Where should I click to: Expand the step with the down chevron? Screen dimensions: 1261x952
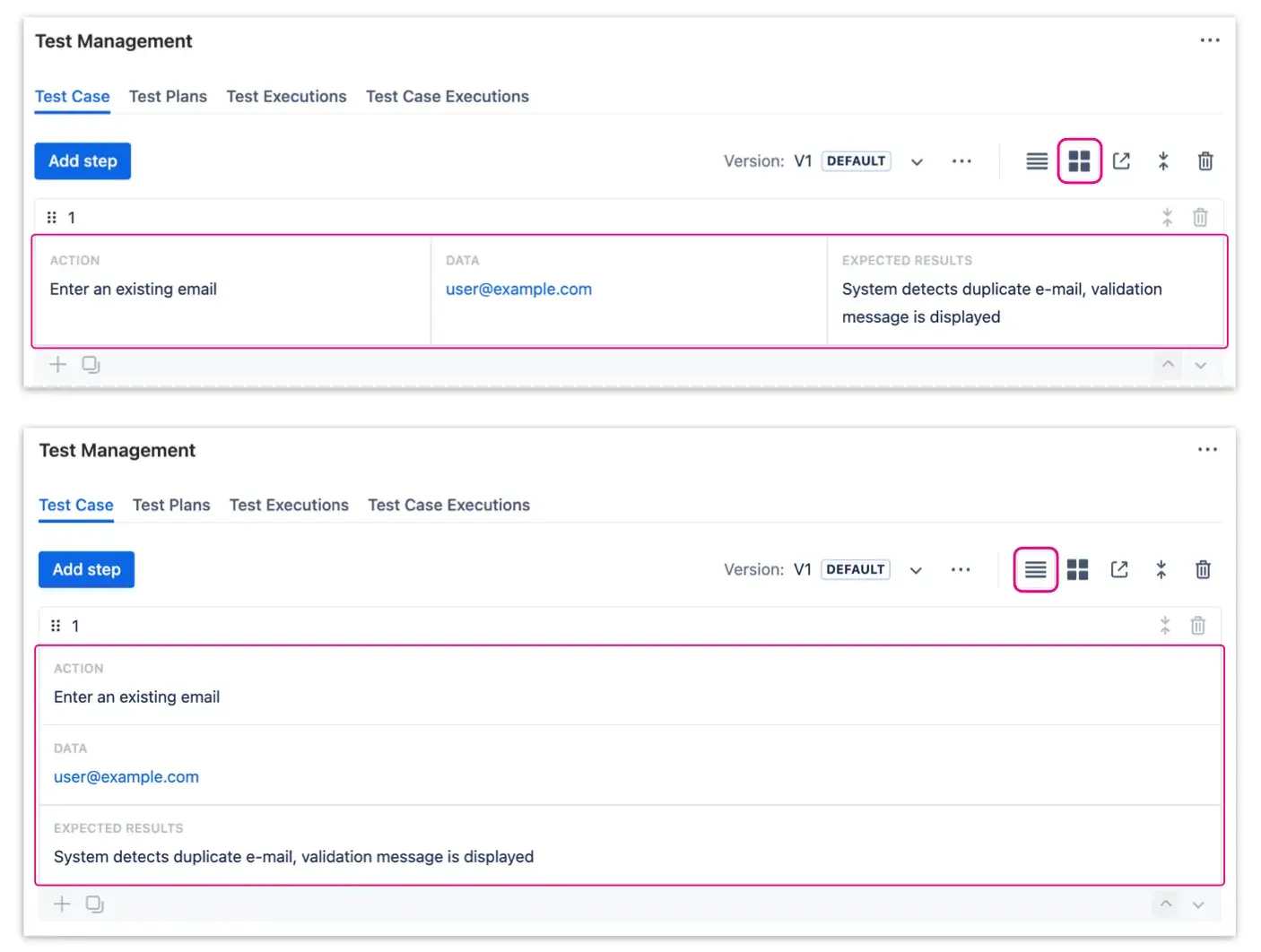[1201, 365]
